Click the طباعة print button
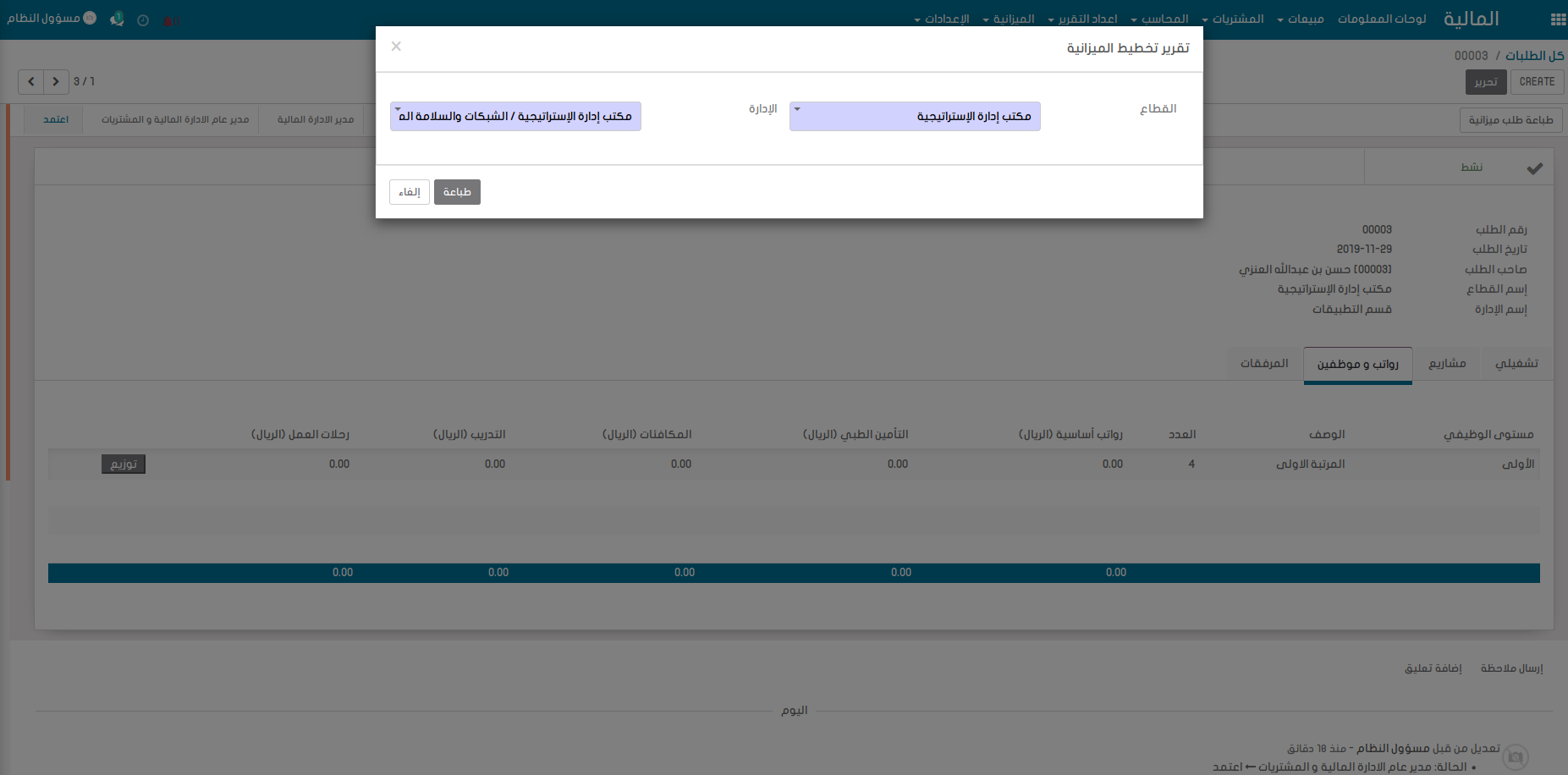This screenshot has width=1568, height=775. click(x=457, y=192)
